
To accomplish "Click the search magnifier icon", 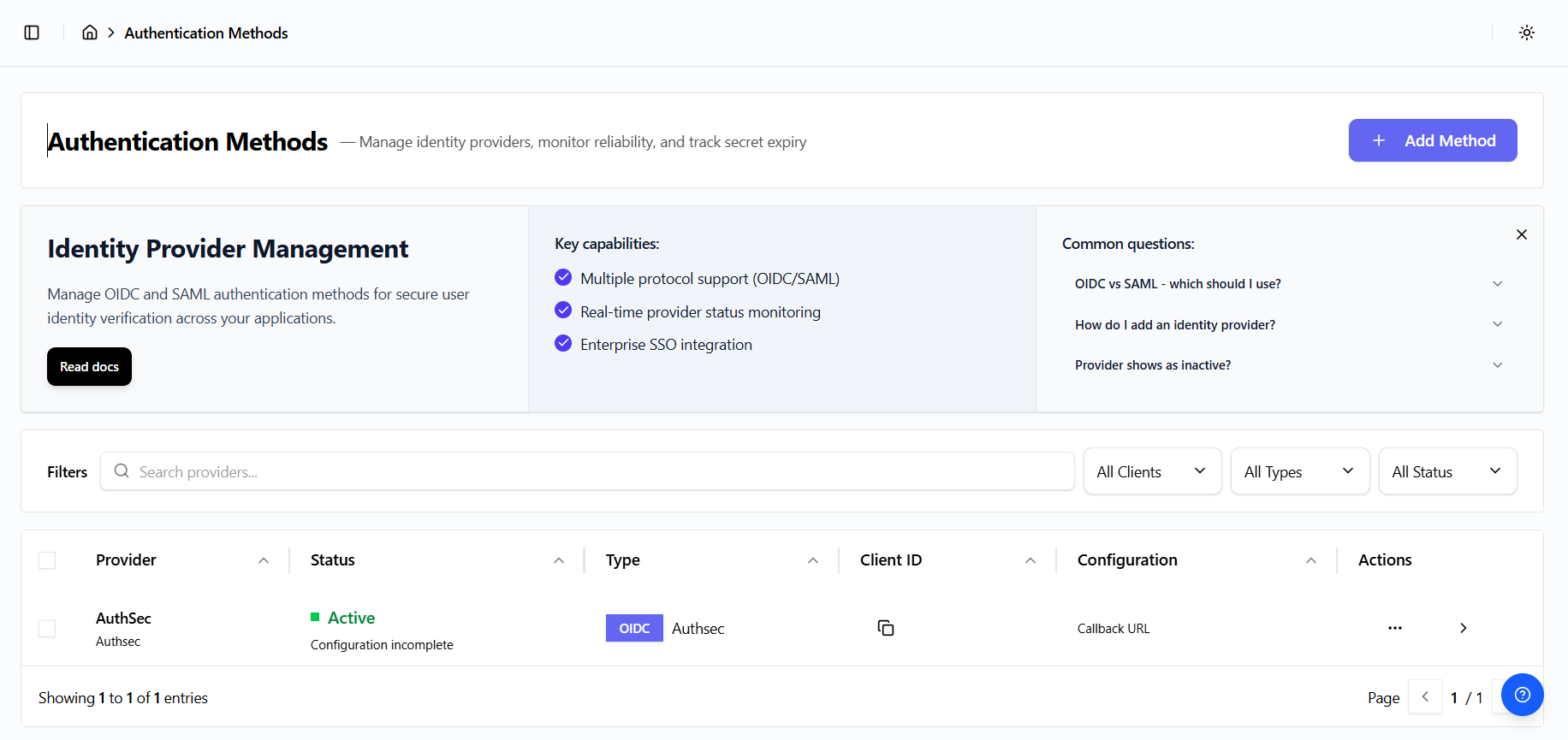I will (x=122, y=471).
